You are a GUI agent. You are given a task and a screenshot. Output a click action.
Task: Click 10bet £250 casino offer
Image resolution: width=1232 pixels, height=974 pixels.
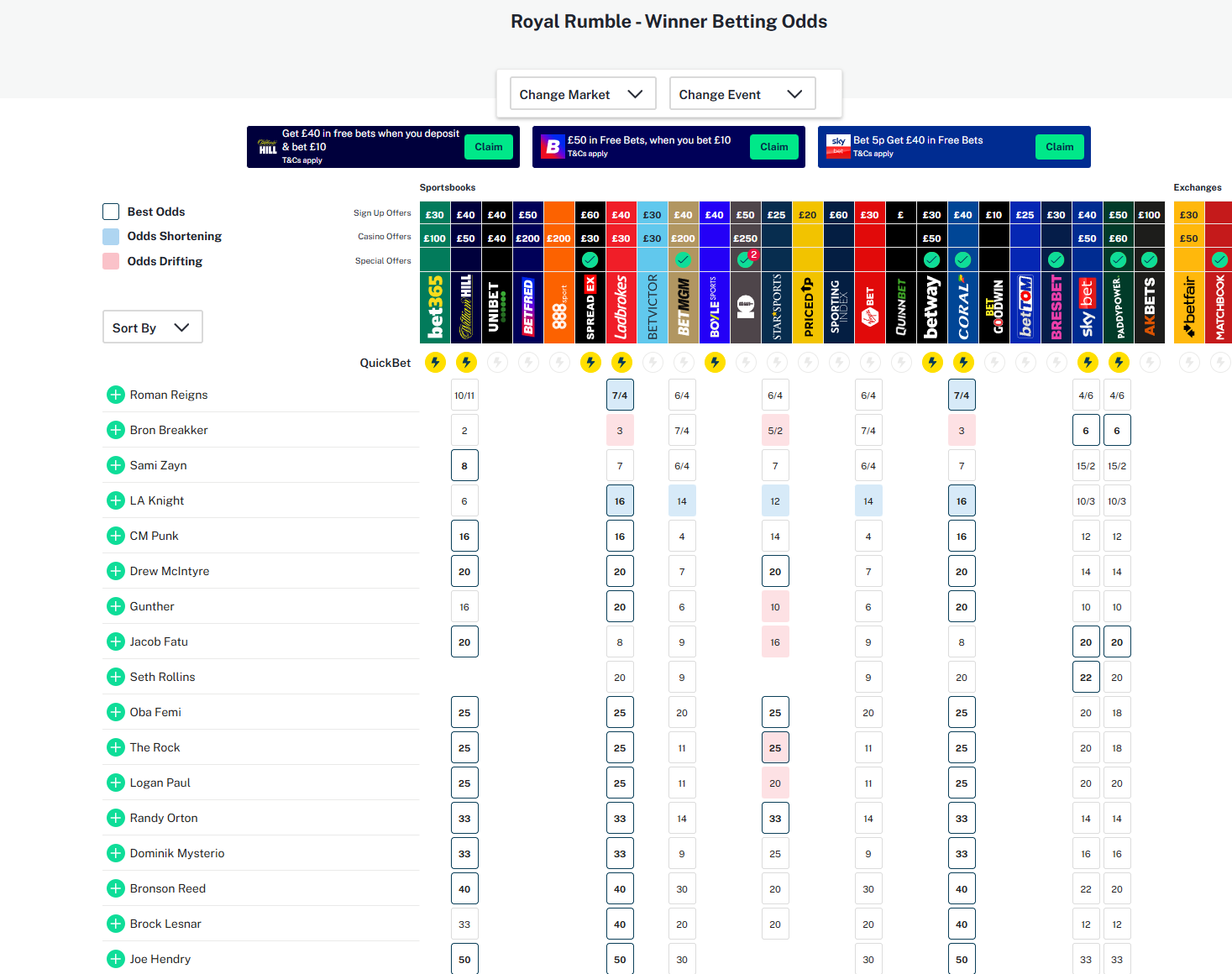coord(746,238)
